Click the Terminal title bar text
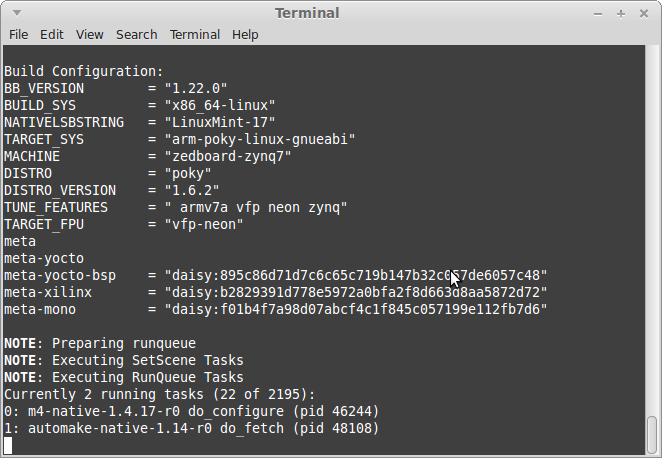662x458 pixels. click(307, 13)
